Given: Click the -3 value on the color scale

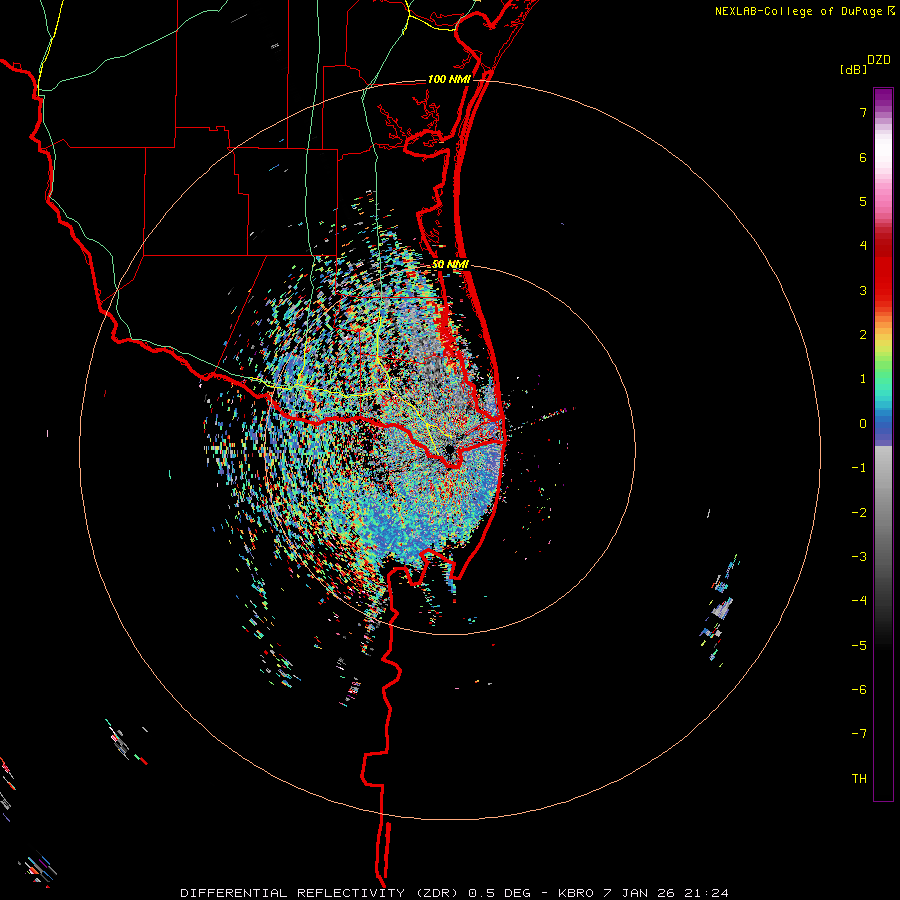Looking at the screenshot, I should click(859, 557).
